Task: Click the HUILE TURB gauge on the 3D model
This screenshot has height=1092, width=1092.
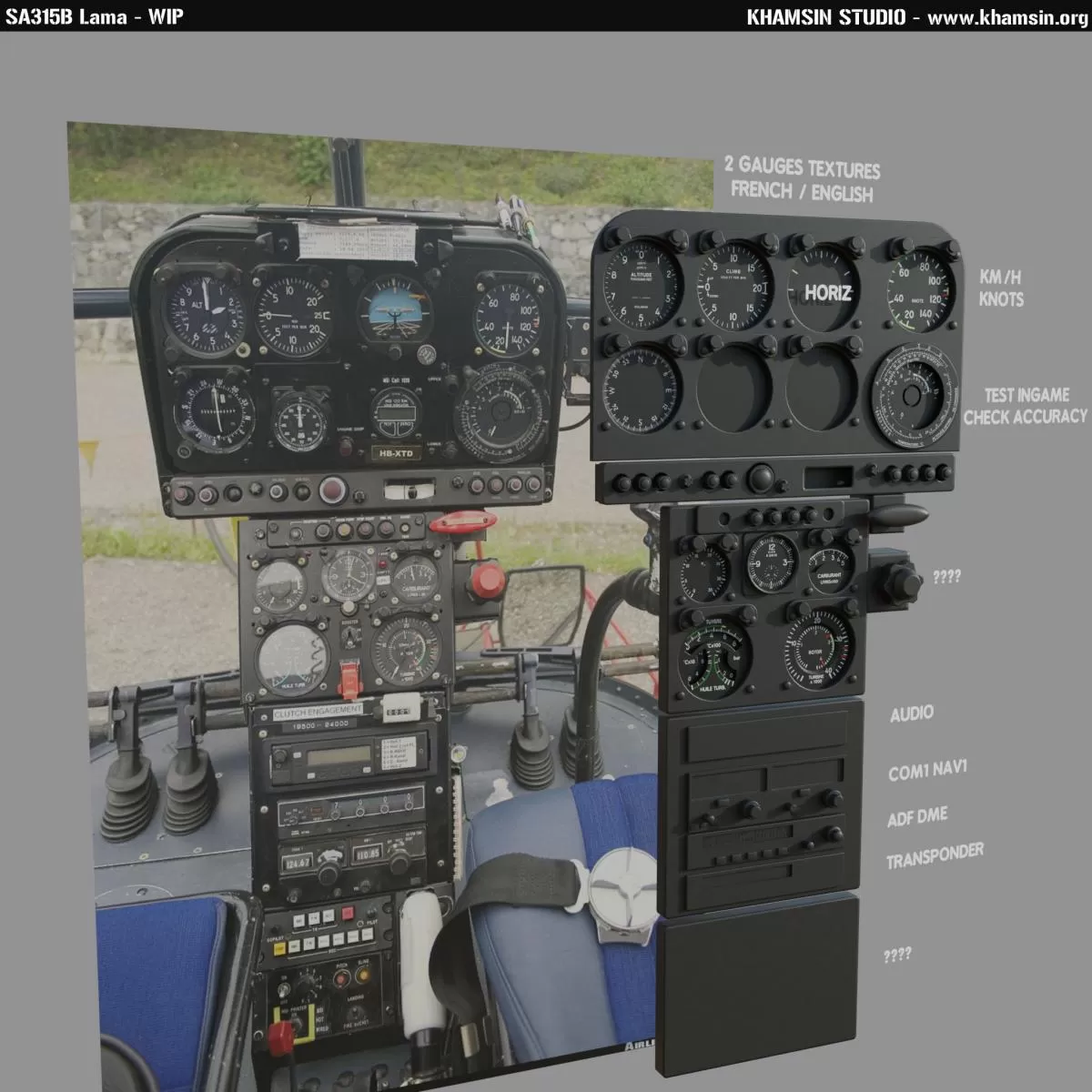Action: (x=713, y=654)
